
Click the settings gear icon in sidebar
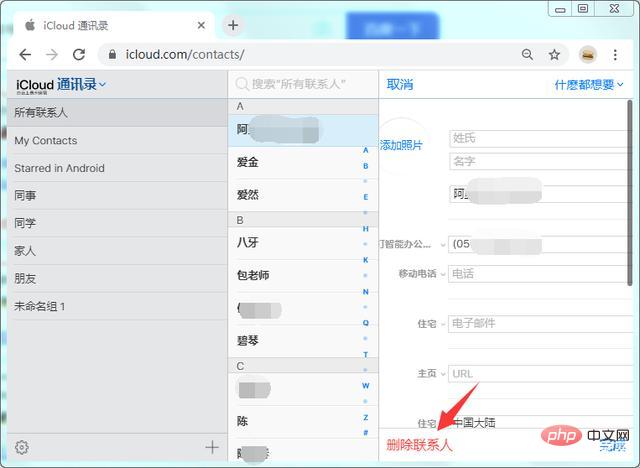point(22,448)
